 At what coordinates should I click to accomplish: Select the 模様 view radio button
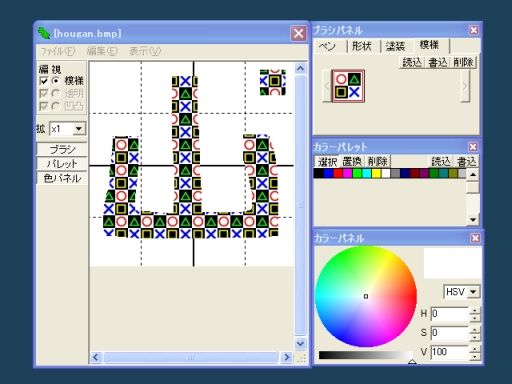pyautogui.click(x=56, y=81)
